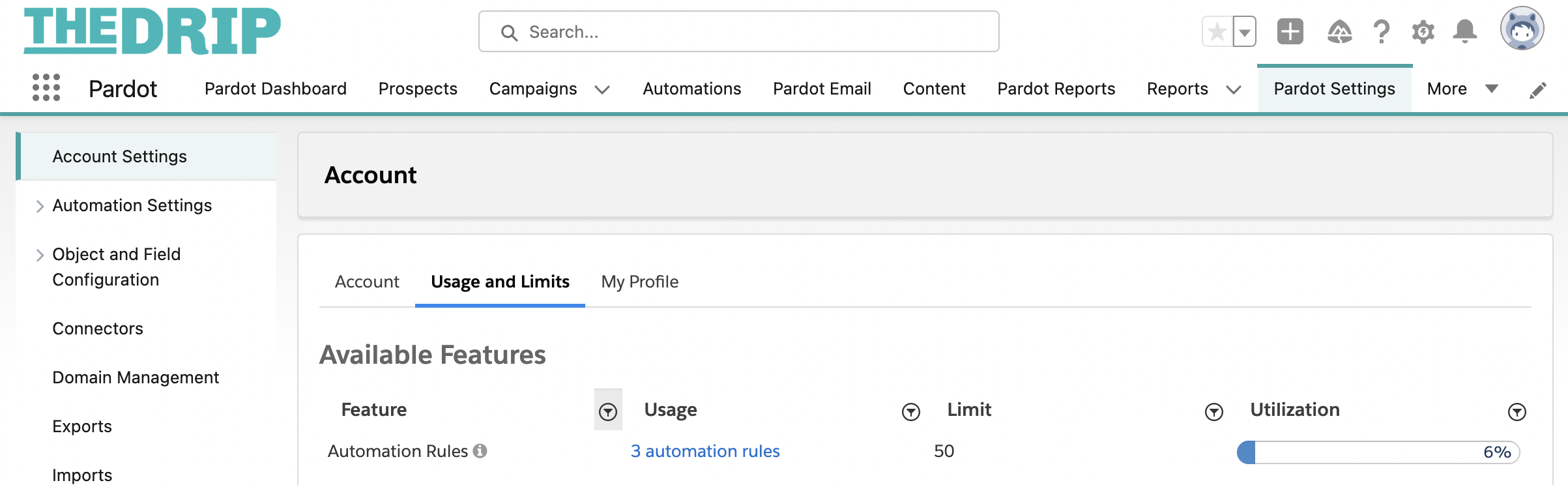Expand the Campaigns tab dropdown chevron

603,89
